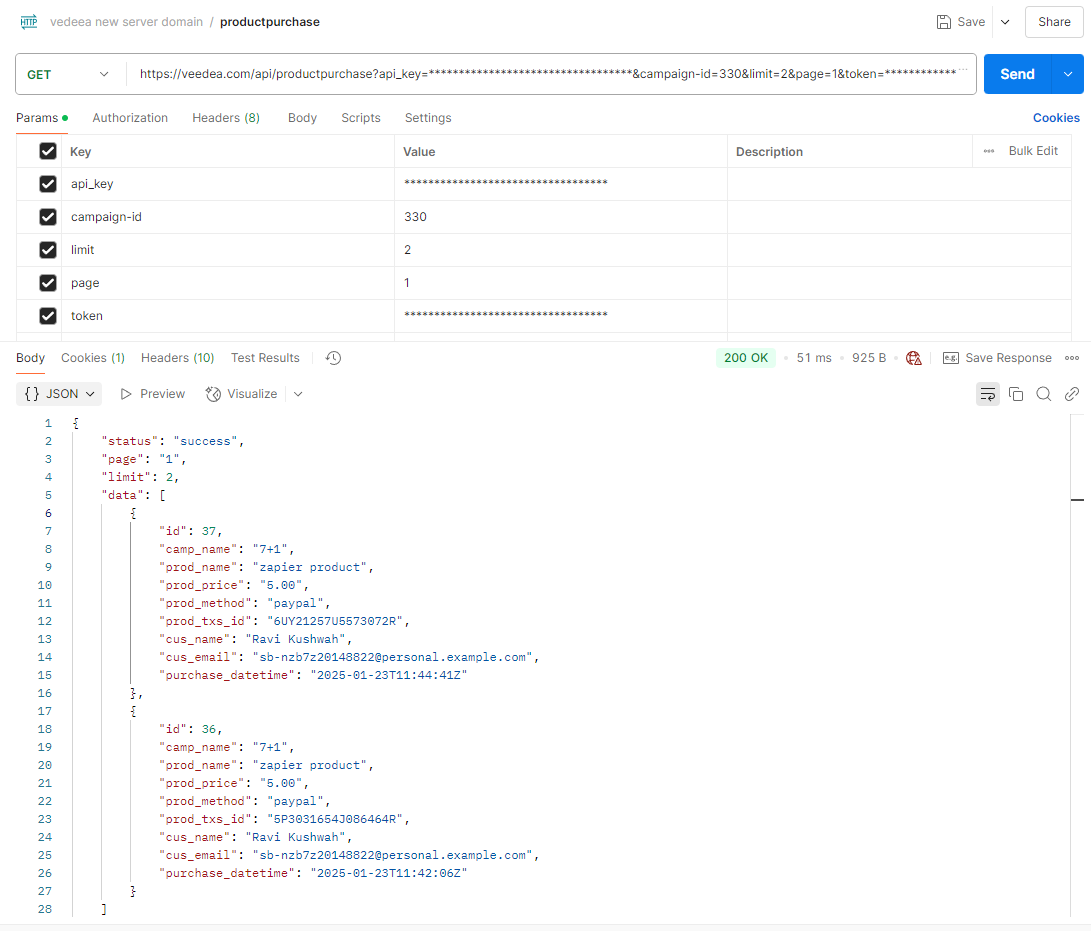Image resolution: width=1091 pixels, height=931 pixels.
Task: Click the productpurchase request name
Action: [270, 22]
